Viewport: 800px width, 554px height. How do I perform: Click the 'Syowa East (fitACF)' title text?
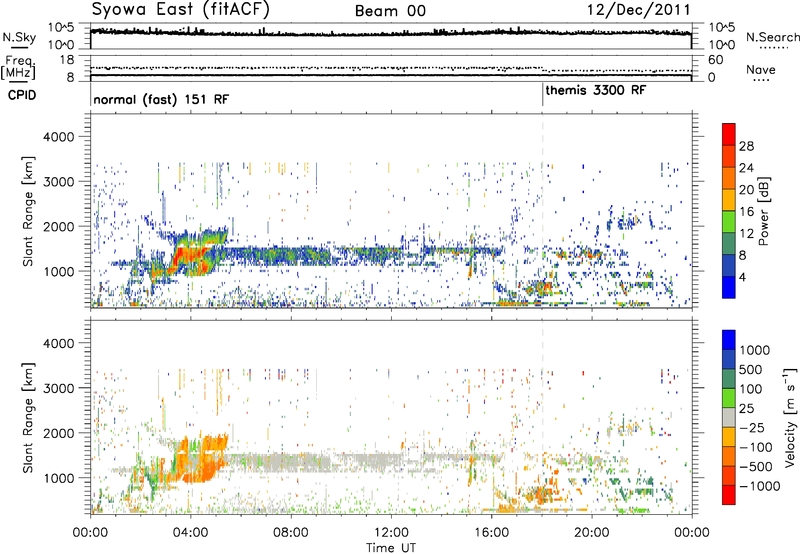click(x=181, y=10)
